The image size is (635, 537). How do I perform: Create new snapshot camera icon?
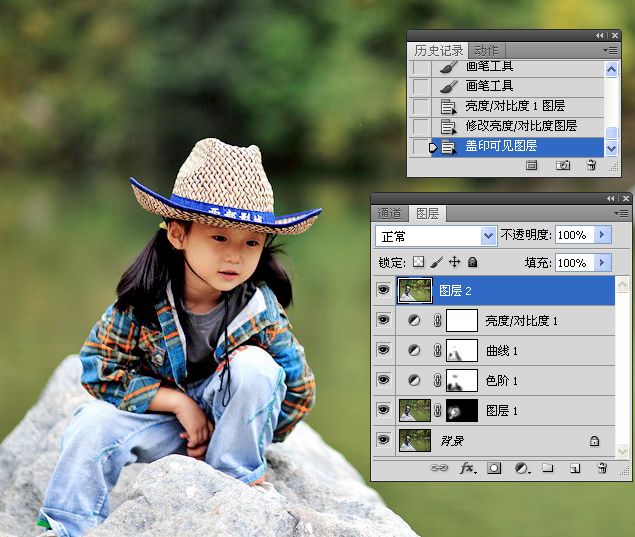tap(563, 165)
